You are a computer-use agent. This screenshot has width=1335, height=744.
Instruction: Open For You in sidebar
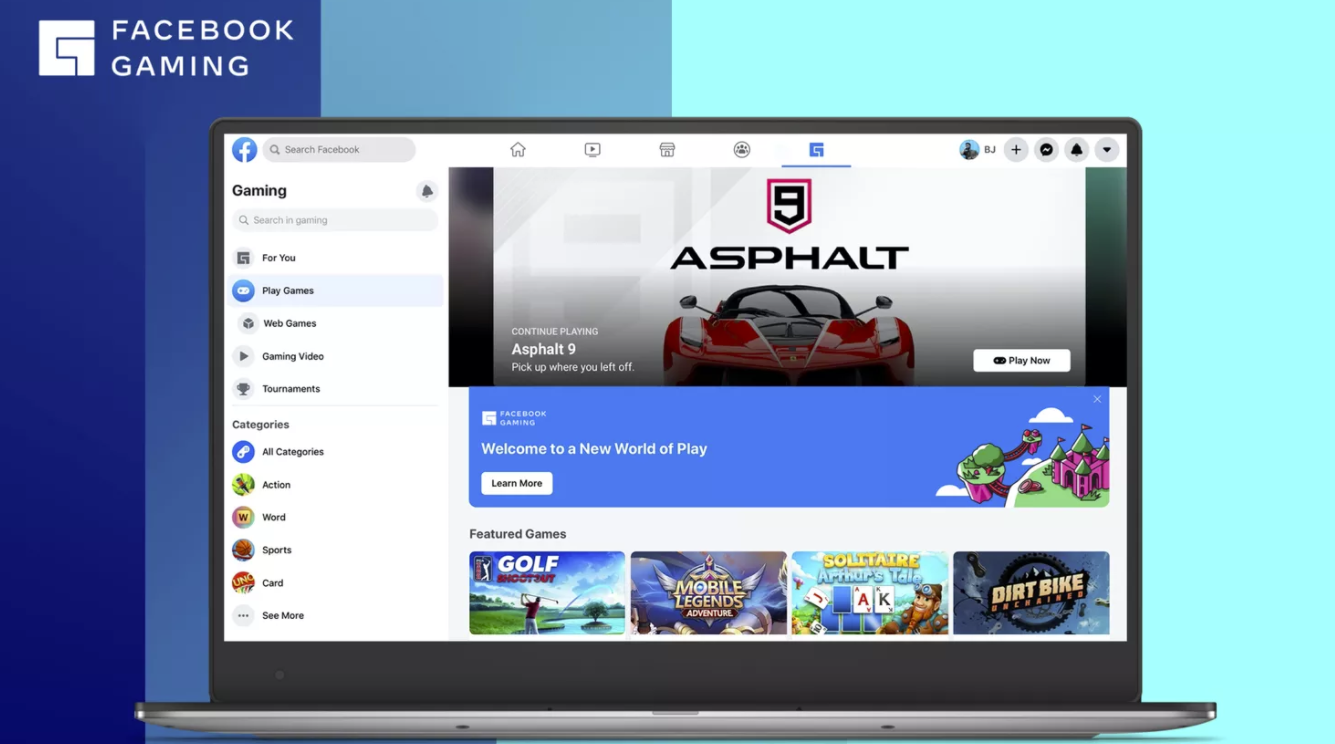tap(335, 258)
